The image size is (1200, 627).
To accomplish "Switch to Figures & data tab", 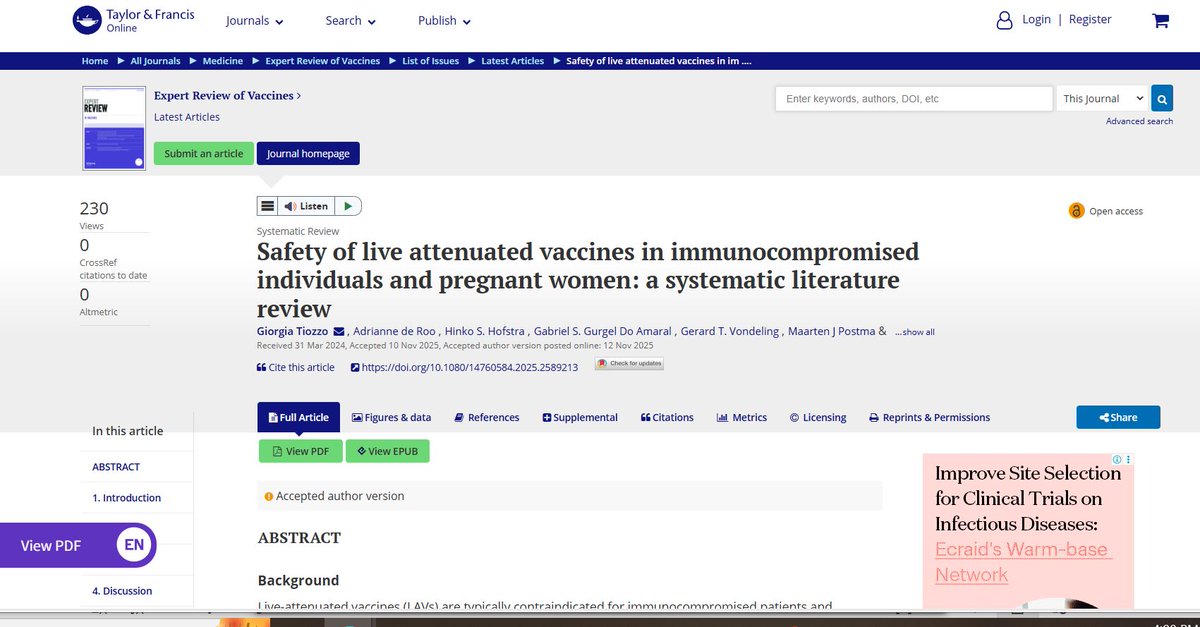I will 391,417.
